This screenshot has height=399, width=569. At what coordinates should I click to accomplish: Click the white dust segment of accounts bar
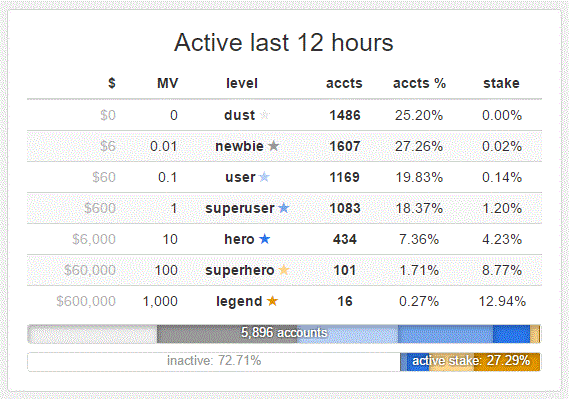[92, 334]
